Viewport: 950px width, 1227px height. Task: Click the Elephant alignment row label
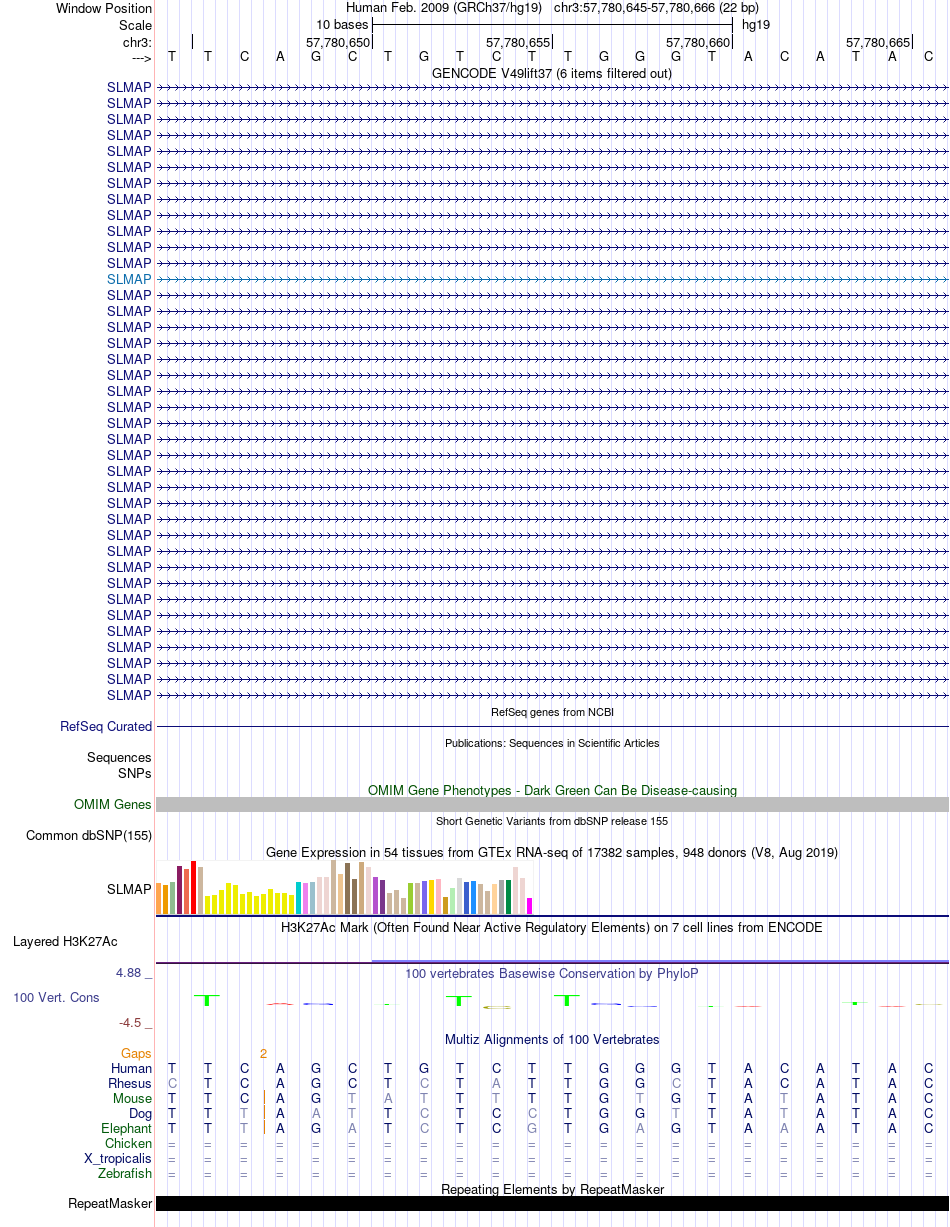click(126, 1128)
